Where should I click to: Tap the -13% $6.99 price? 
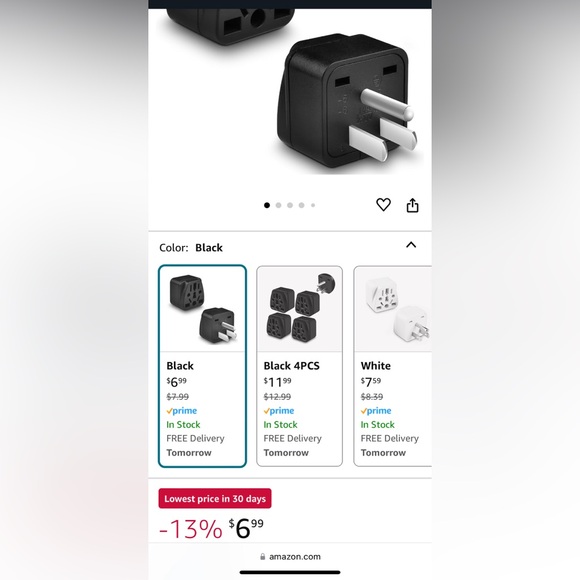click(211, 528)
